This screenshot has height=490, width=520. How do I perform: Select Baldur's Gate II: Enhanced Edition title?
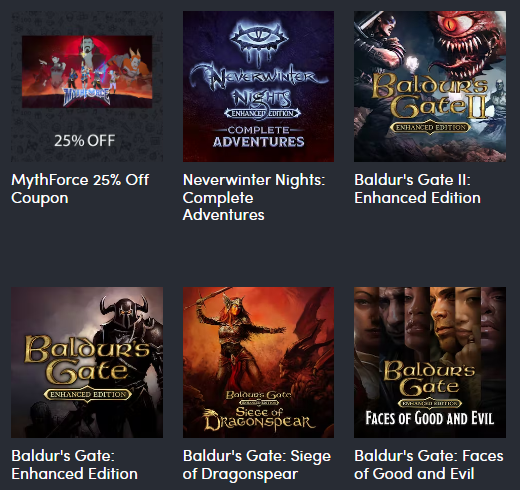[x=417, y=189]
